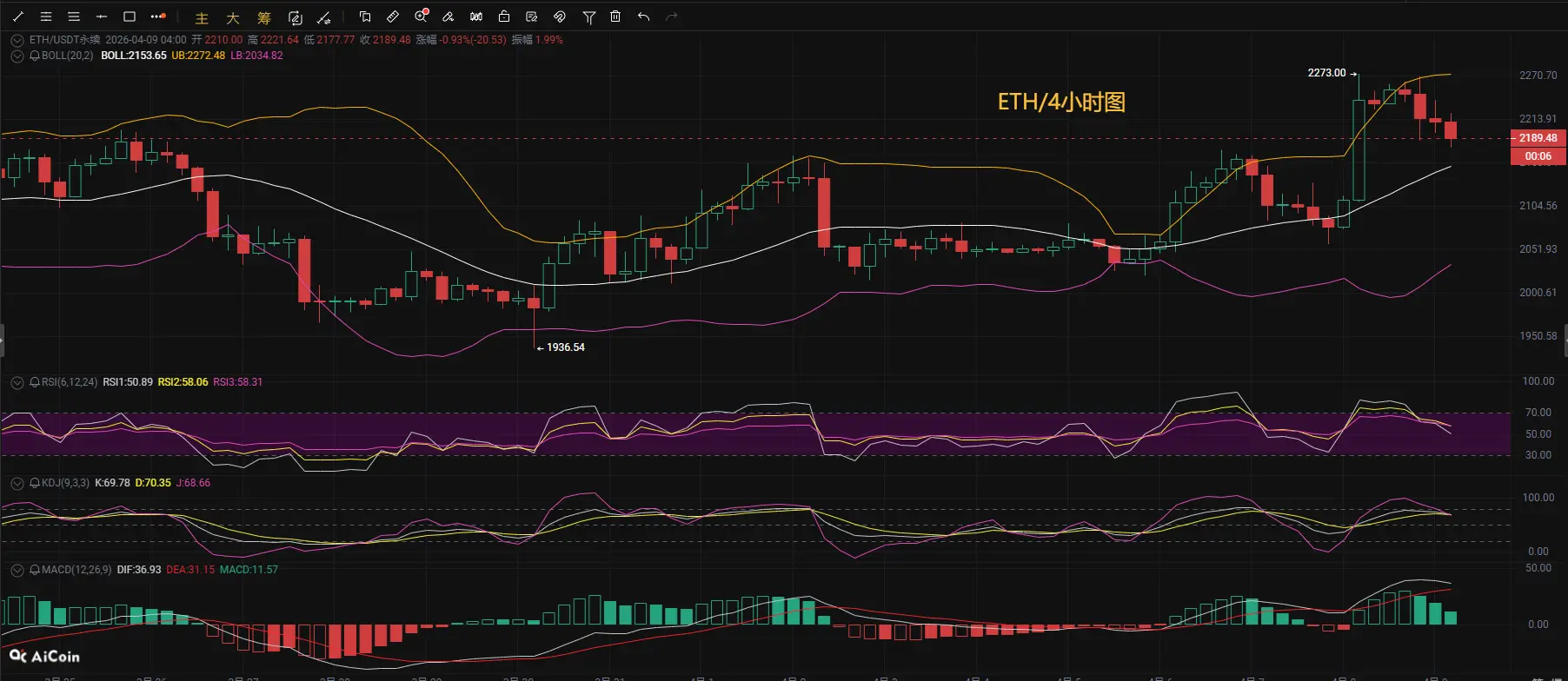Click the eraser-style pen icon
Image resolution: width=1568 pixels, height=681 pixels.
448,17
